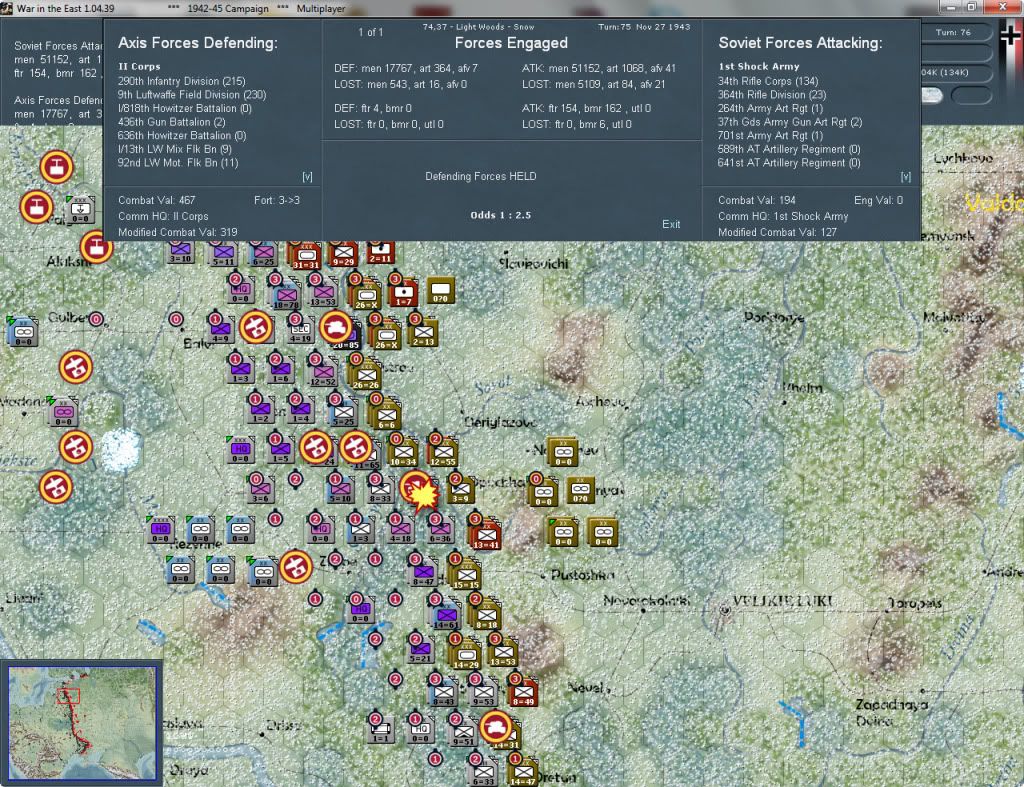The image size is (1024, 787).
Task: Select the Soviet counter labeled 3=9
Action: pos(461,490)
